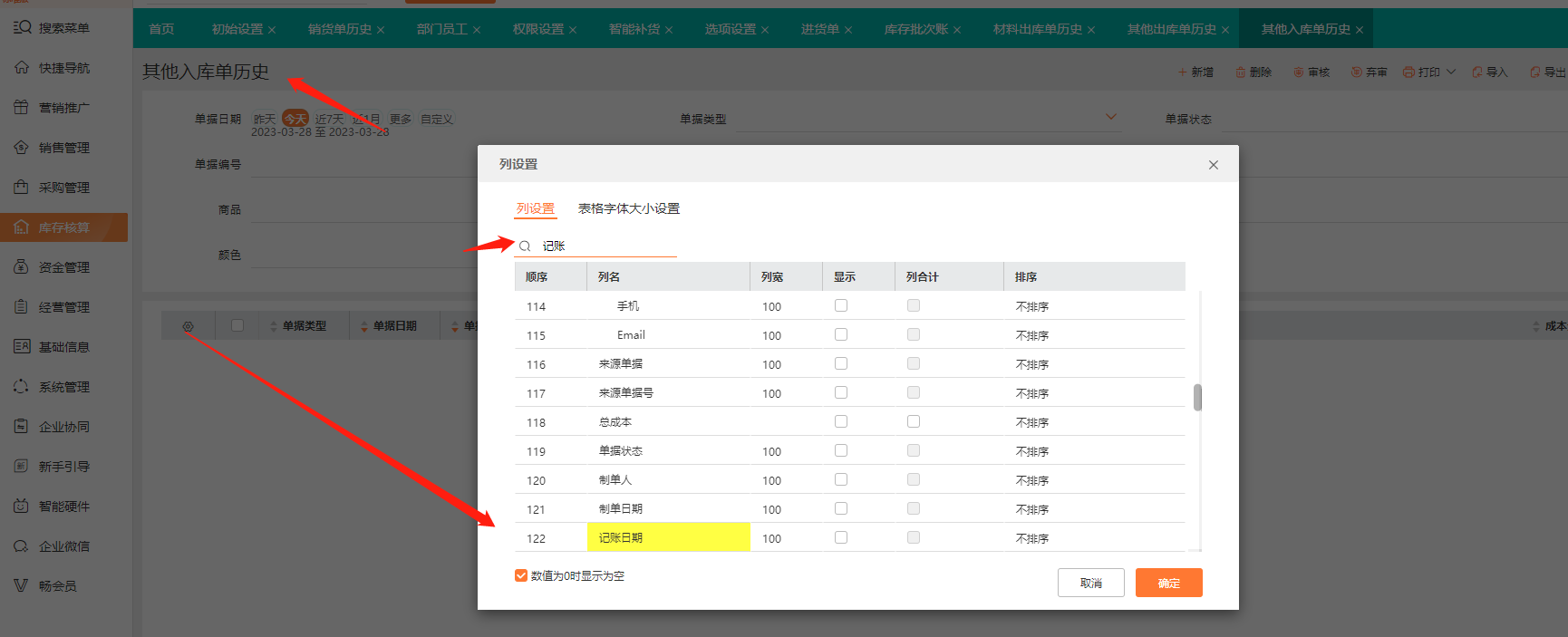
Task: Click the 采购管理 sidebar icon
Action: [22, 188]
